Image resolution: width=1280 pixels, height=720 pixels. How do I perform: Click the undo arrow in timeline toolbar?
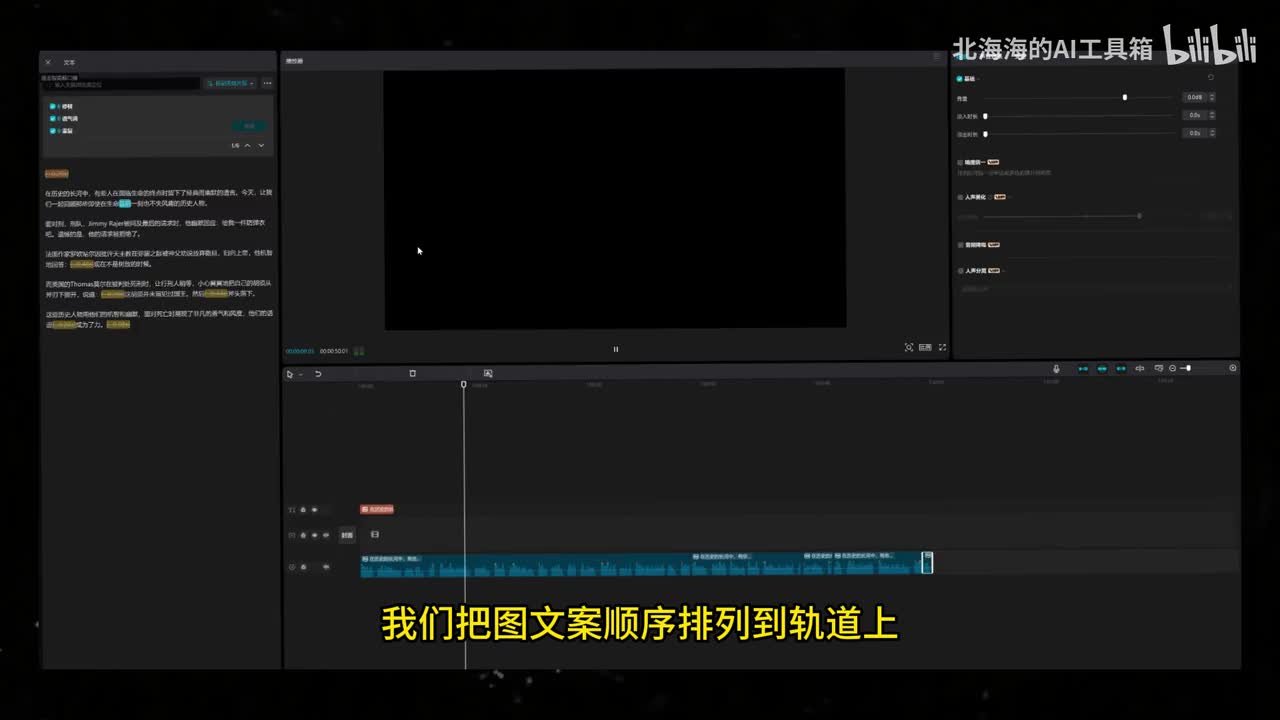318,374
